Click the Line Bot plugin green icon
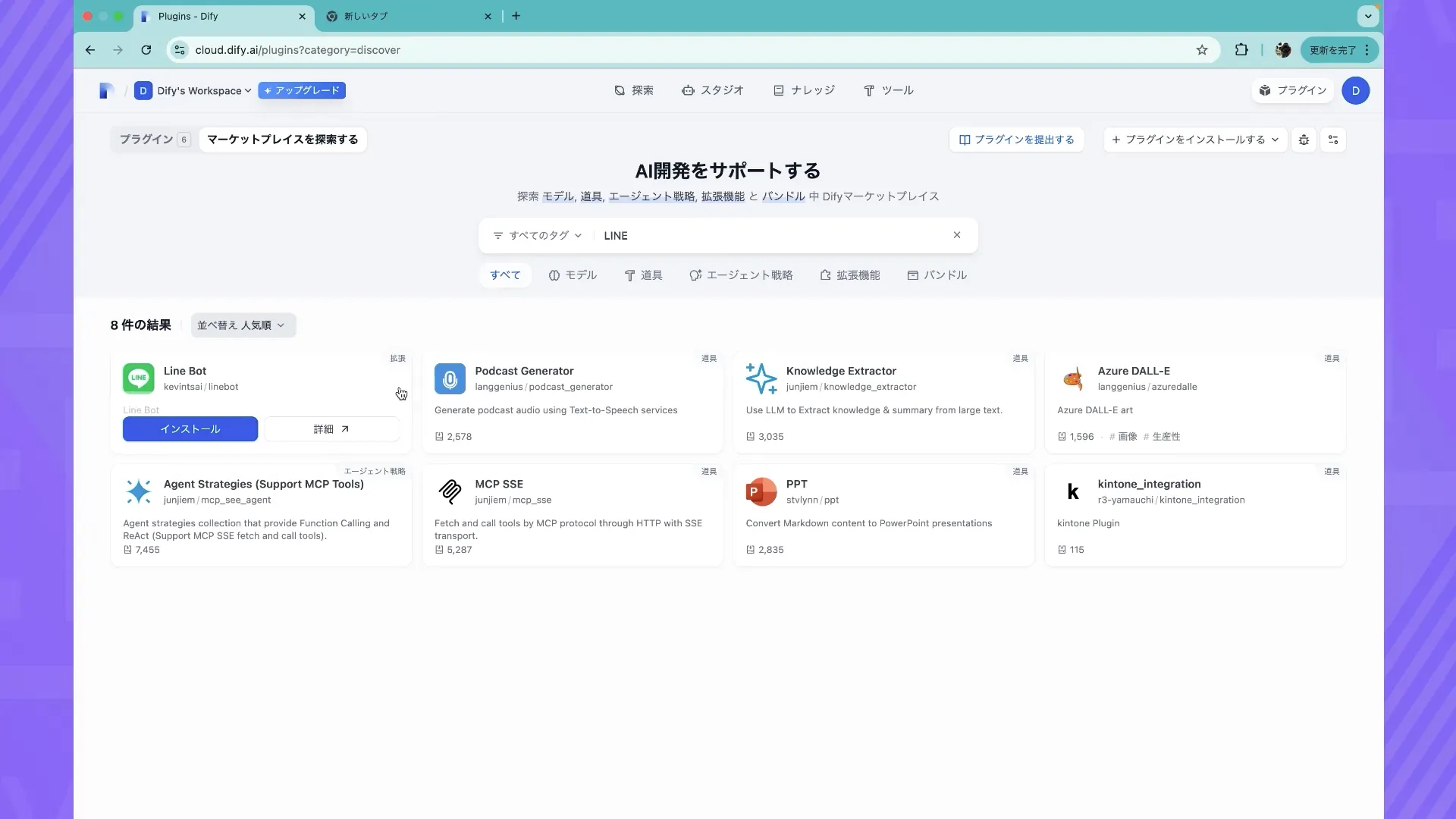Viewport: 1456px width, 819px height. tap(138, 378)
